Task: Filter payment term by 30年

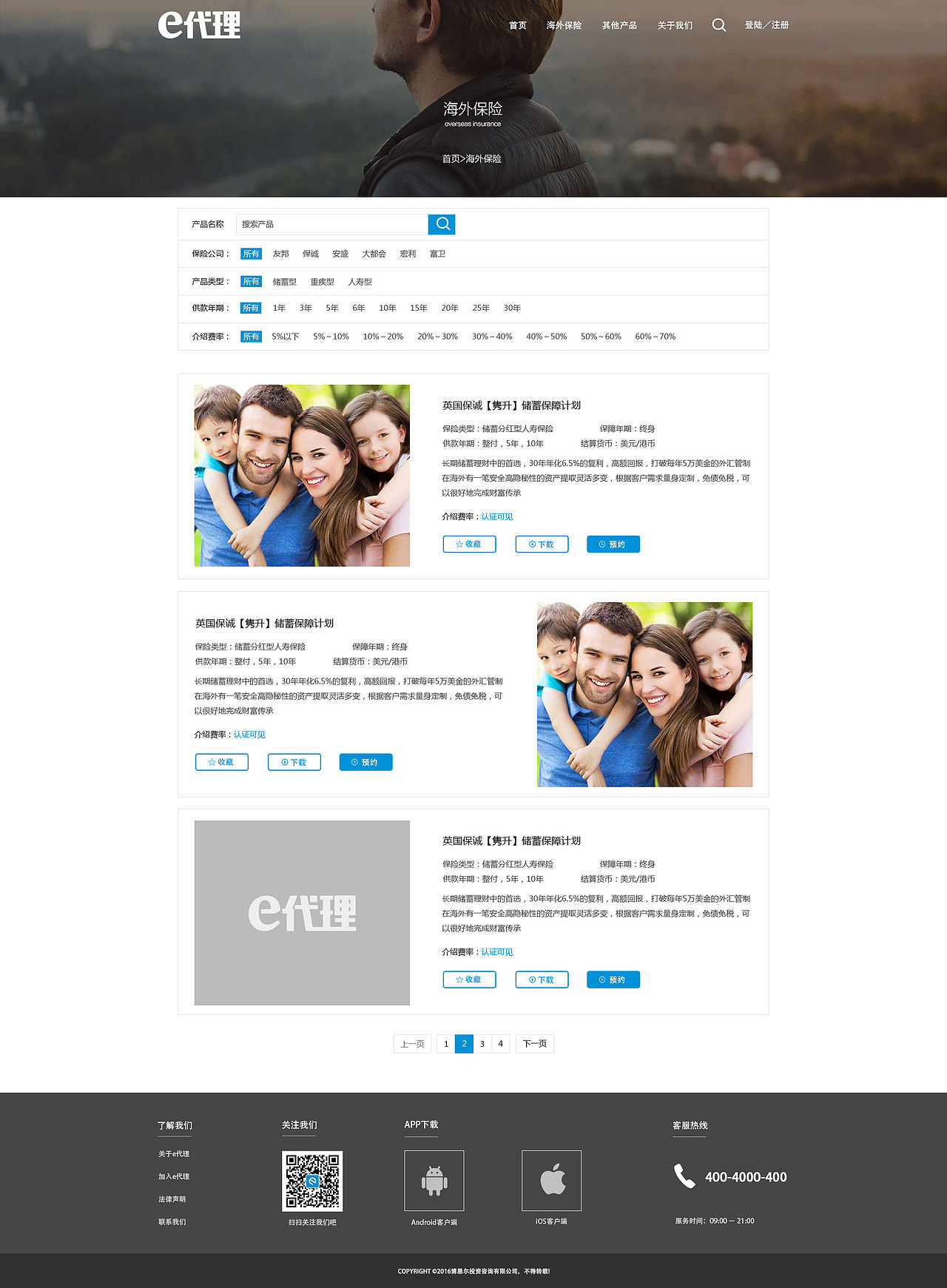Action: (x=512, y=308)
